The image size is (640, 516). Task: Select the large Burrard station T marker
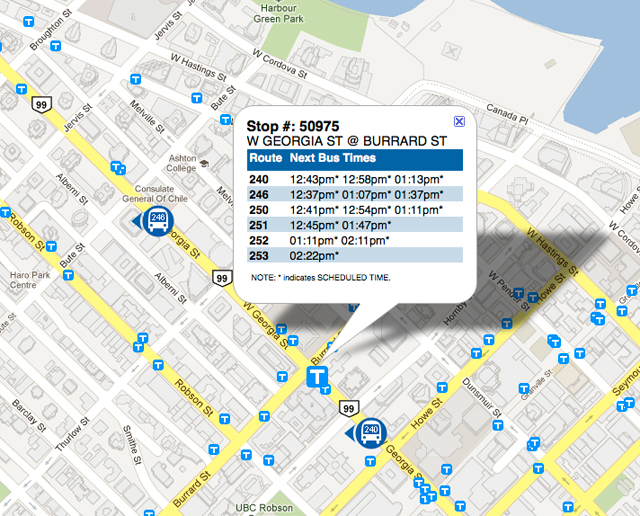318,379
